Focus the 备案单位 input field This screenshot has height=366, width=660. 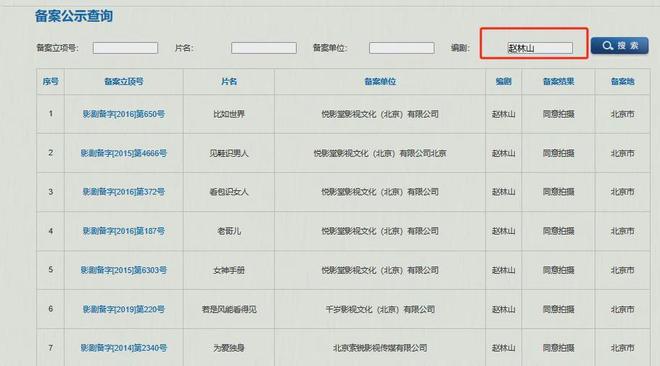tap(402, 48)
